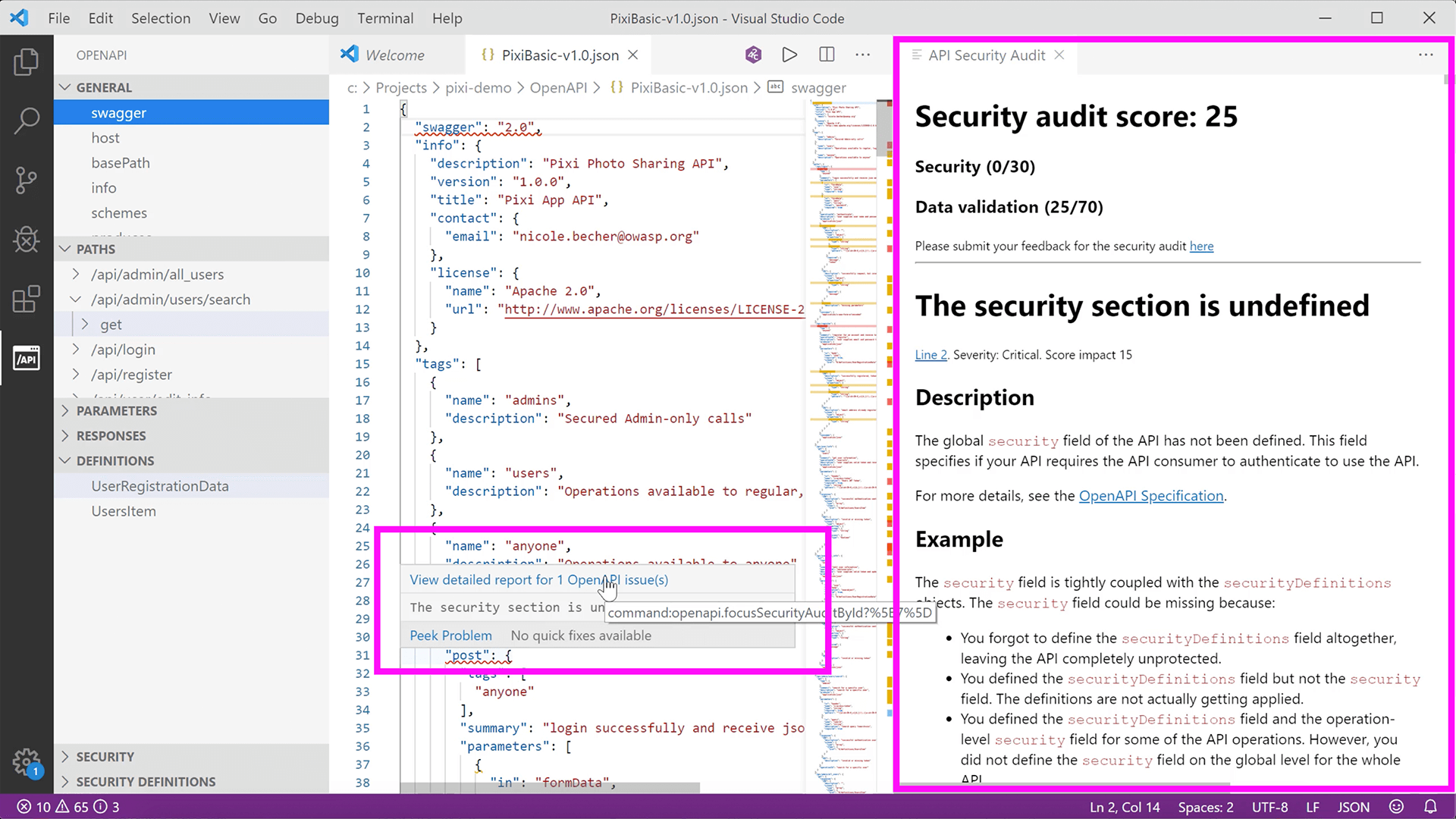Open the Edit menu
1456x819 pixels.
coord(100,18)
